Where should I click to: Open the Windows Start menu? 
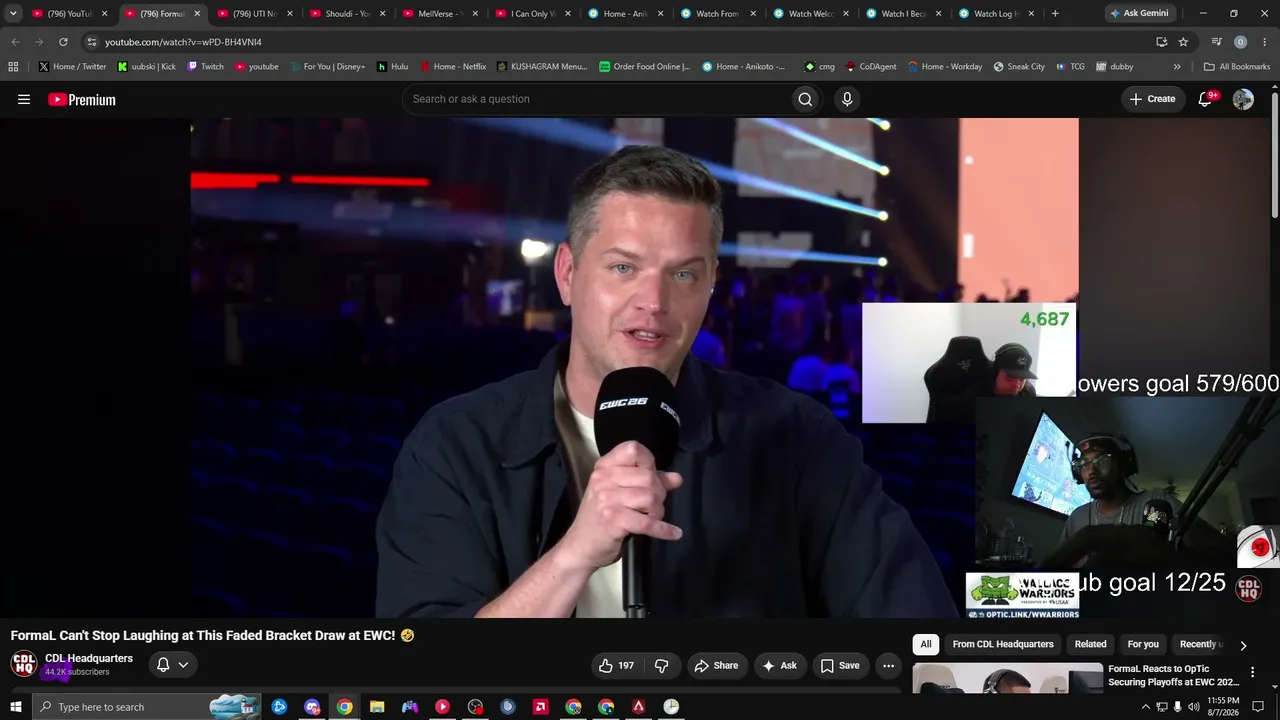tap(15, 707)
